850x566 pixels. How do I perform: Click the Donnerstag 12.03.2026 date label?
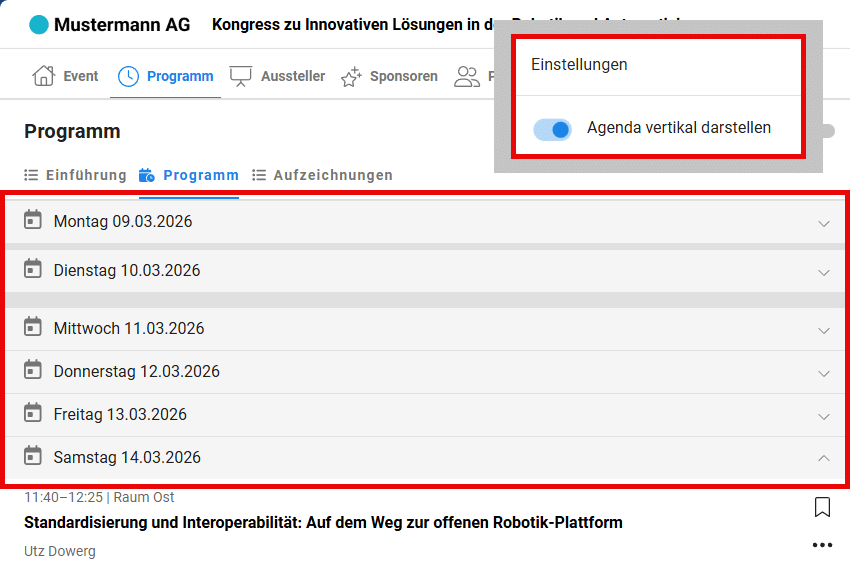click(136, 371)
